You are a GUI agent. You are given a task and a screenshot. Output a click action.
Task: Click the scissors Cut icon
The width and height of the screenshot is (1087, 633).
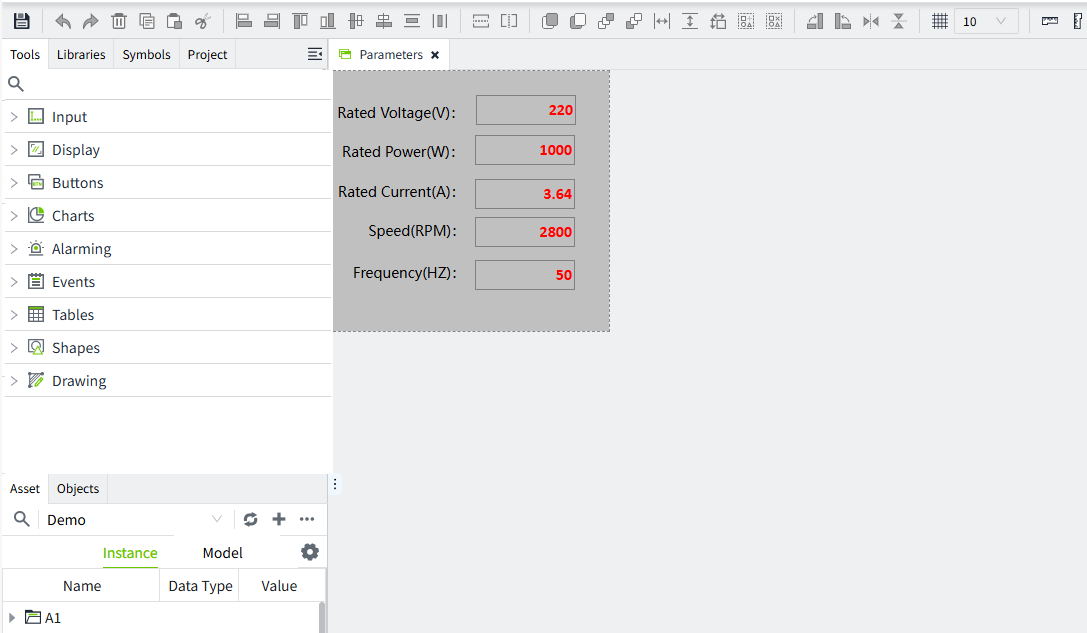click(202, 21)
